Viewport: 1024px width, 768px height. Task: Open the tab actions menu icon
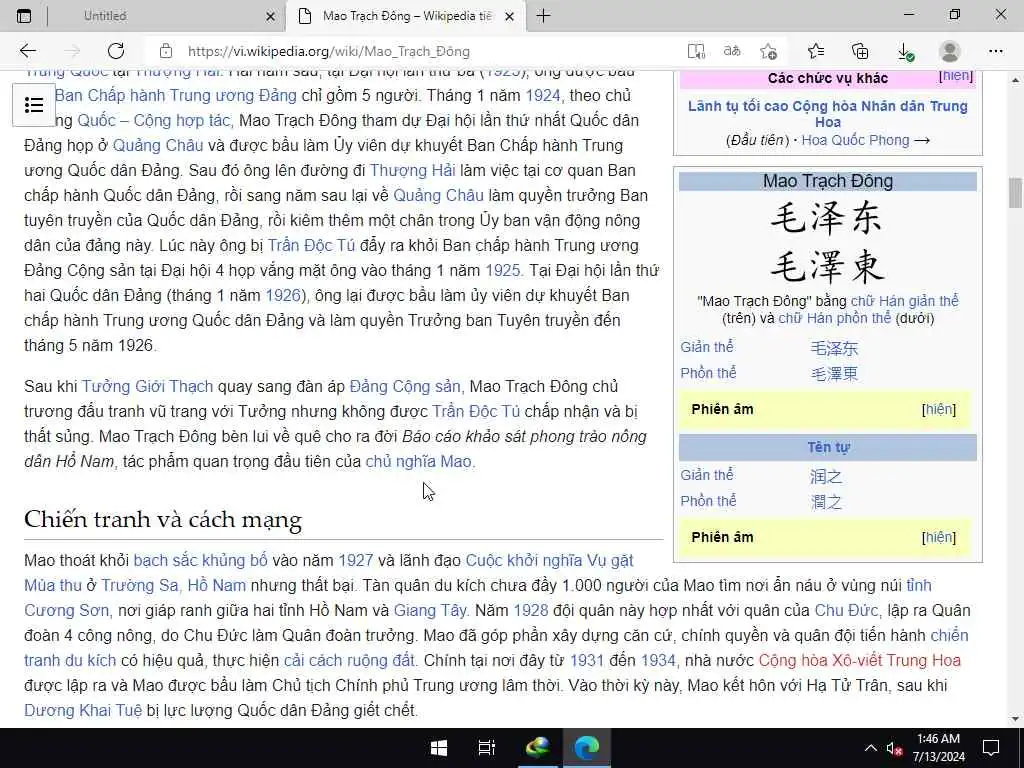[24, 16]
